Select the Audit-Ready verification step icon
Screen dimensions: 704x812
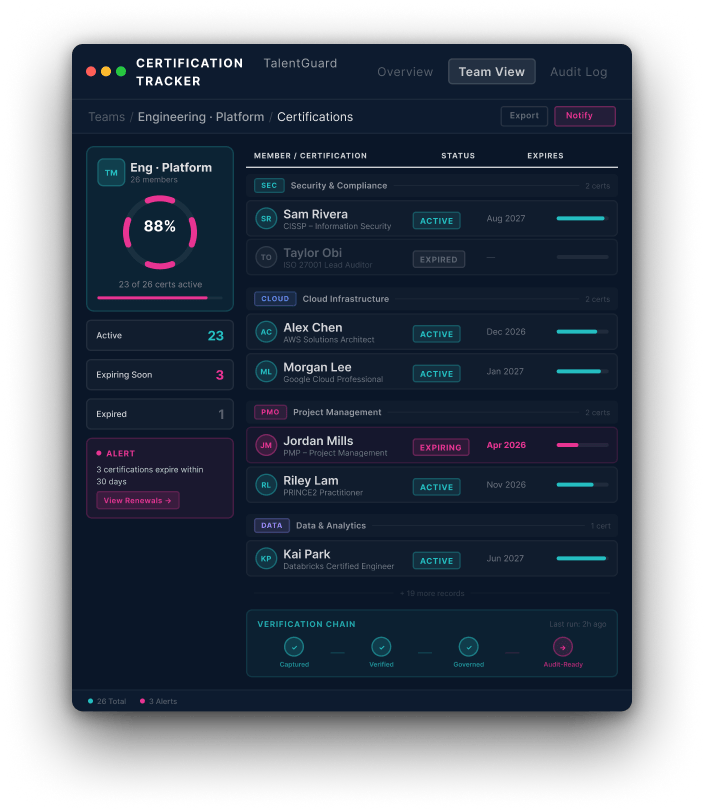pos(563,647)
